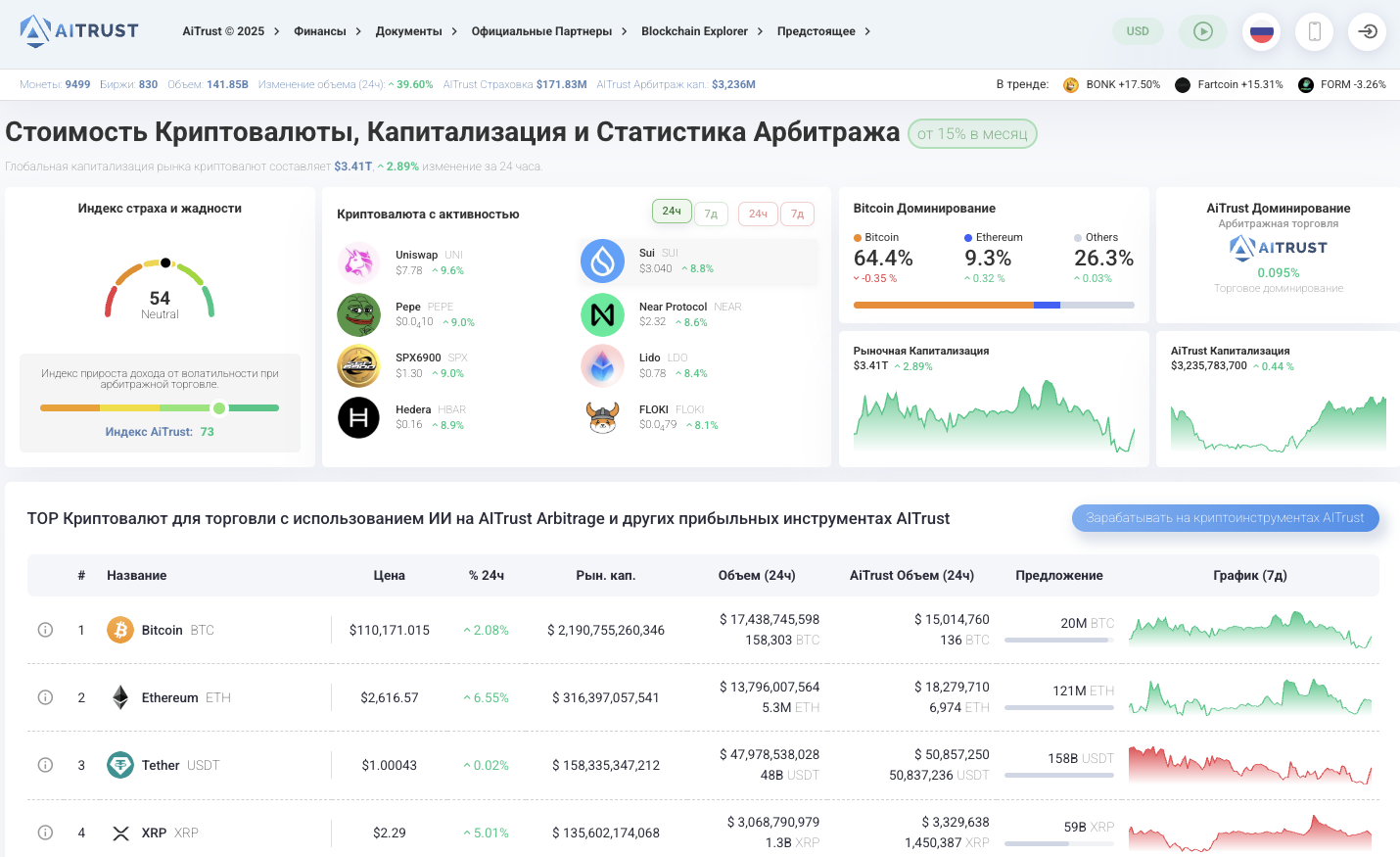Screen dimensions: 1400x857
Task: Open the Рыночная Капитализация chart
Action: pyautogui.click(x=994, y=416)
